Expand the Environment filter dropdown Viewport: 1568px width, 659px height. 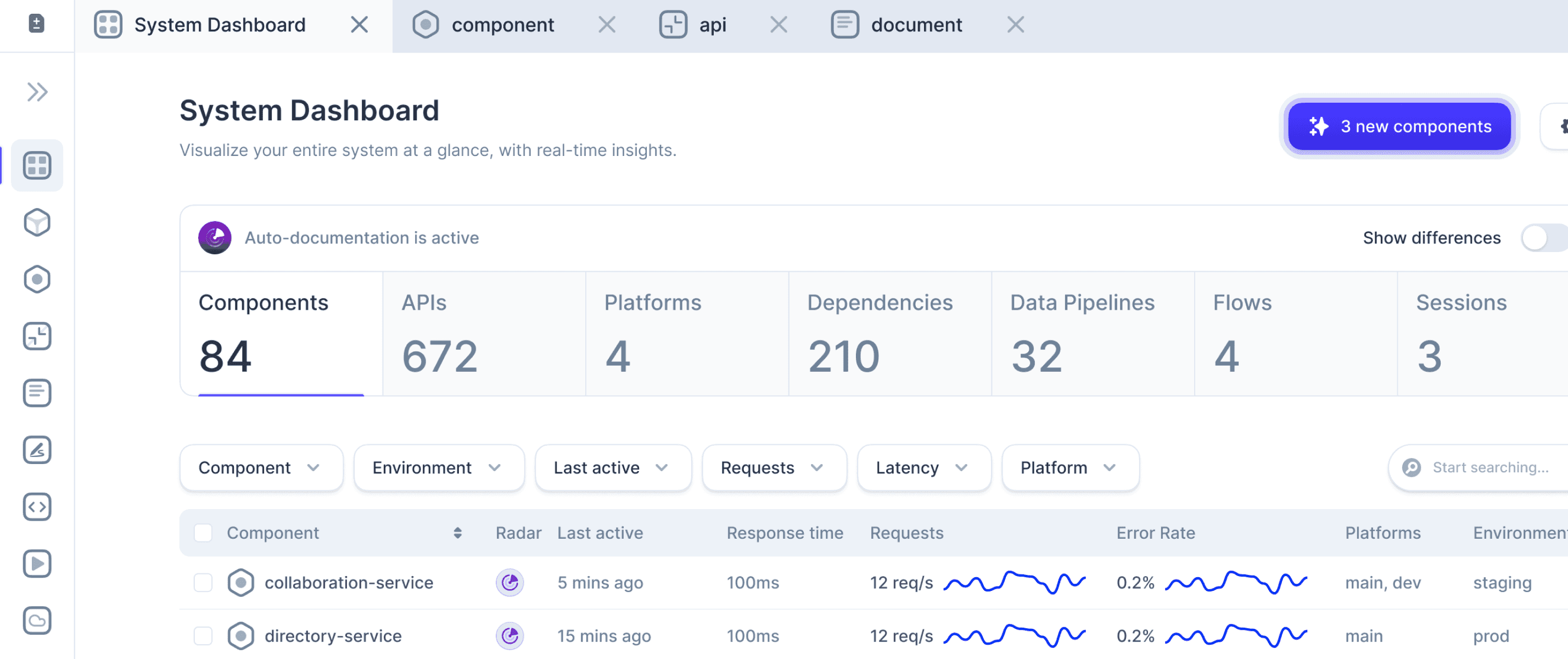coord(436,467)
